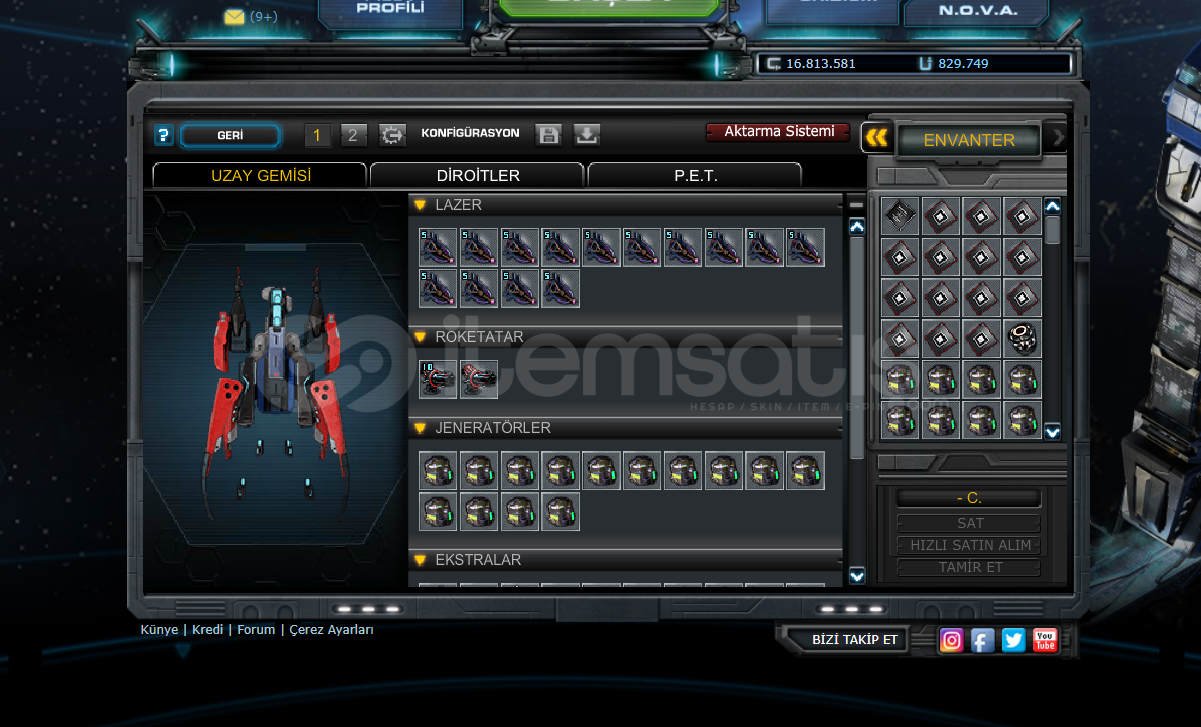Open the Çerez Ayarları footer link

(x=331, y=630)
